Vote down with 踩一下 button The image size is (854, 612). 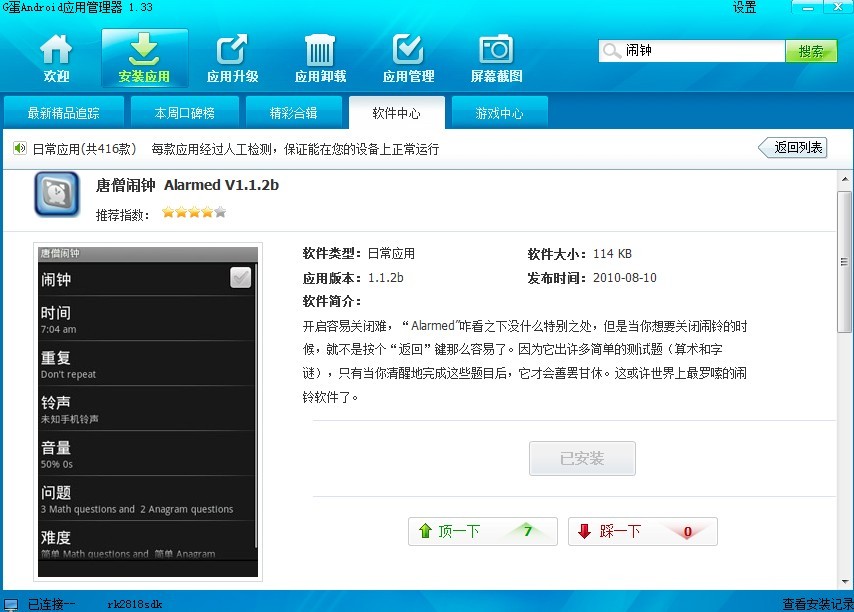pyautogui.click(x=643, y=531)
